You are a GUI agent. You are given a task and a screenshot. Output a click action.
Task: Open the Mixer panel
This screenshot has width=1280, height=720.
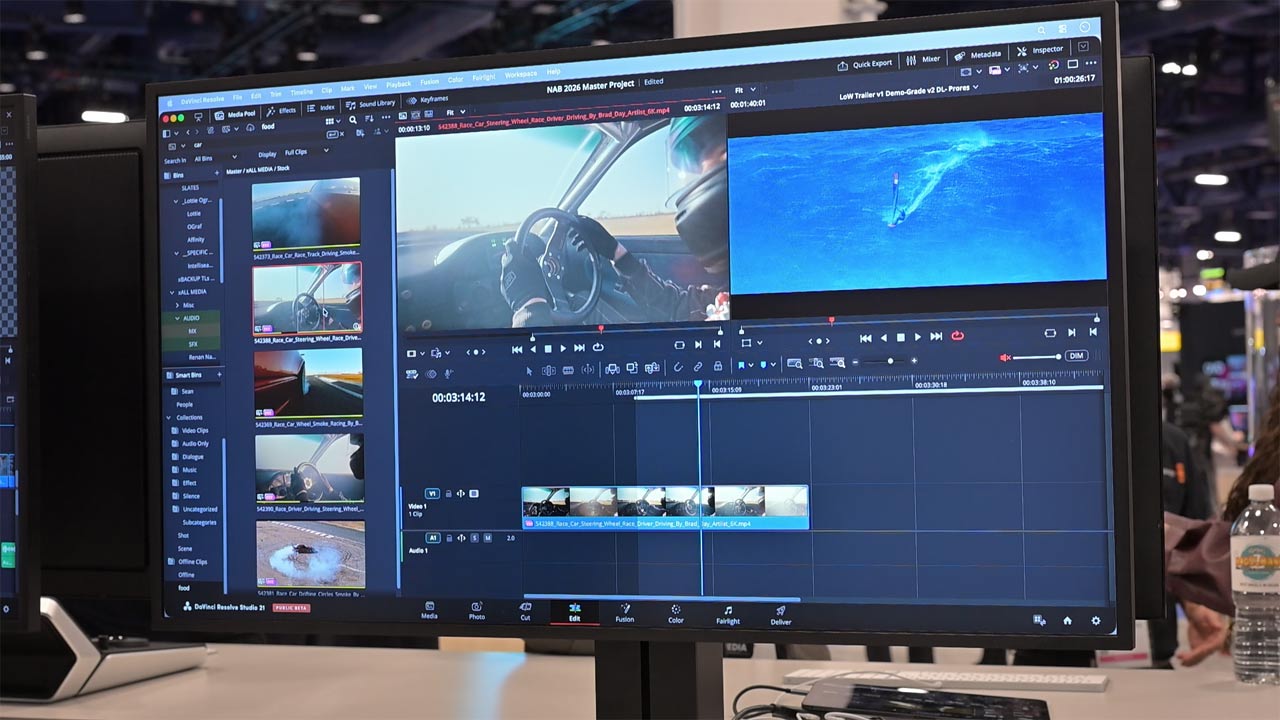[x=924, y=59]
